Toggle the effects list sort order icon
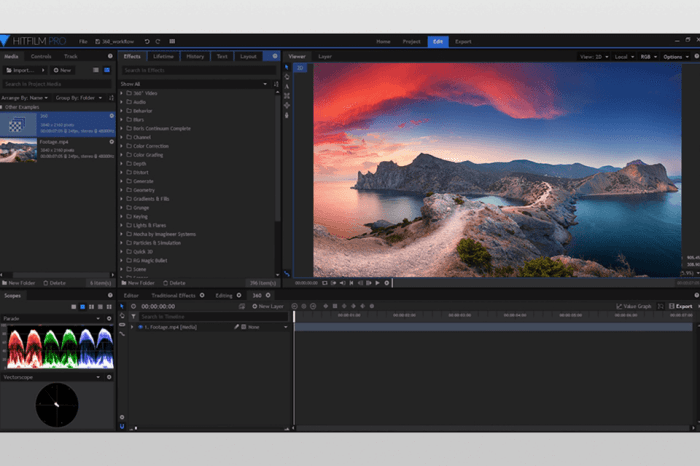The width and height of the screenshot is (700, 466). (x=276, y=84)
